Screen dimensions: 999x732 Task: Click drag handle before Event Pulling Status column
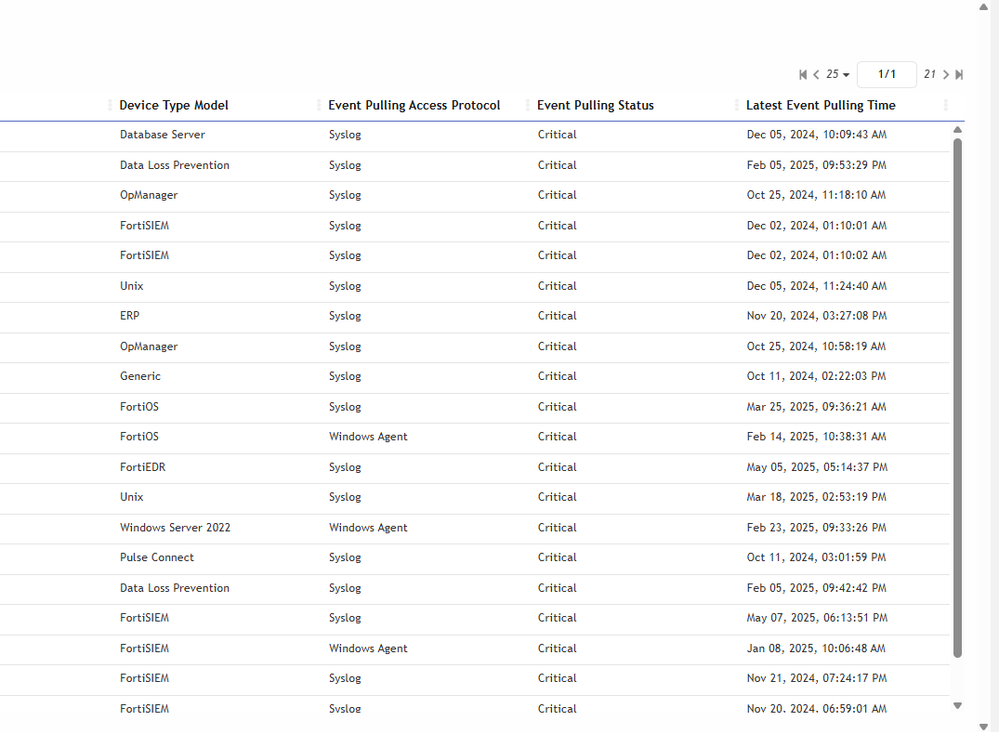(528, 106)
